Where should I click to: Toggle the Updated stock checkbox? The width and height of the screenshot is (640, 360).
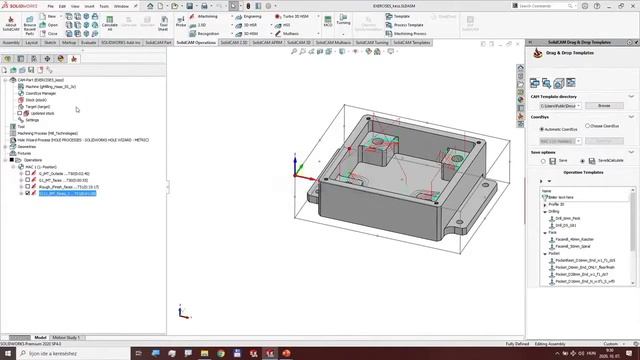point(19,113)
